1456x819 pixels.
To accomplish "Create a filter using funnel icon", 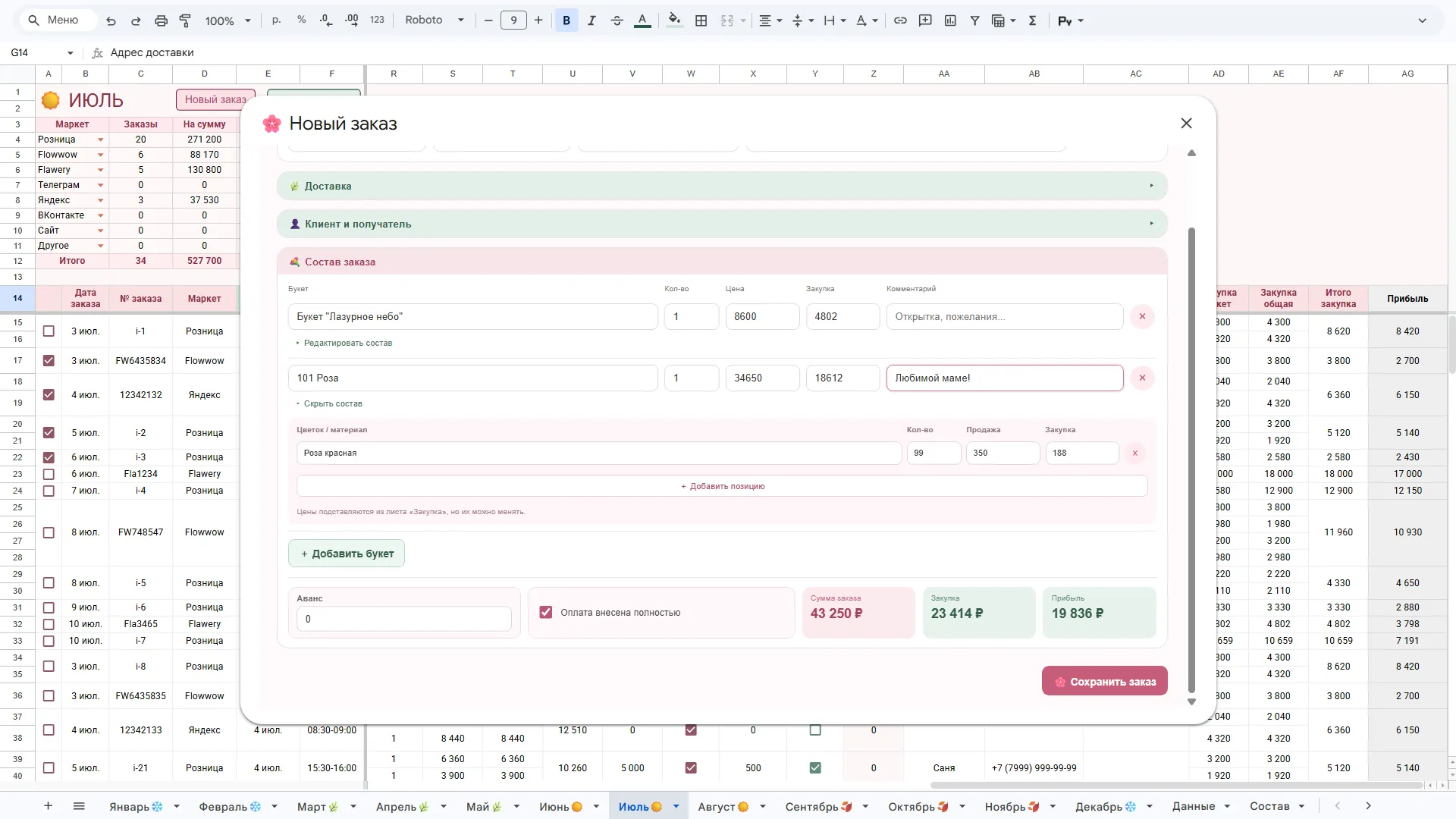I will (975, 20).
